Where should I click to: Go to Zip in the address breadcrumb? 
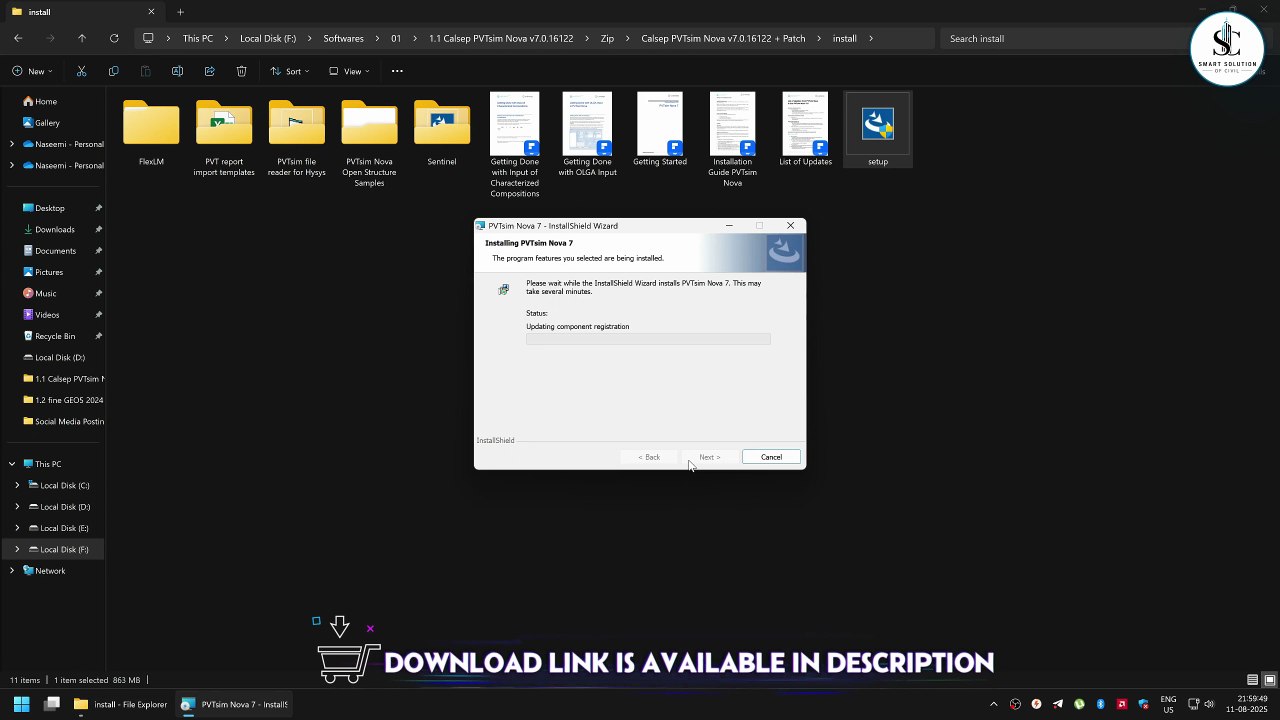coord(607,38)
